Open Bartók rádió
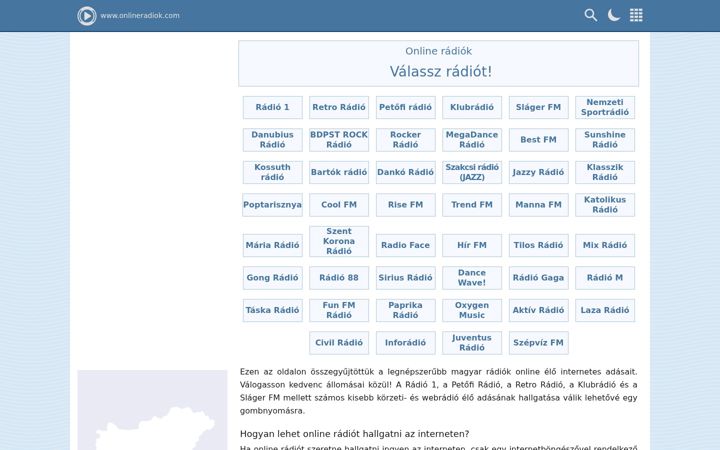Screen dimensions: 720x450 pos(339,173)
